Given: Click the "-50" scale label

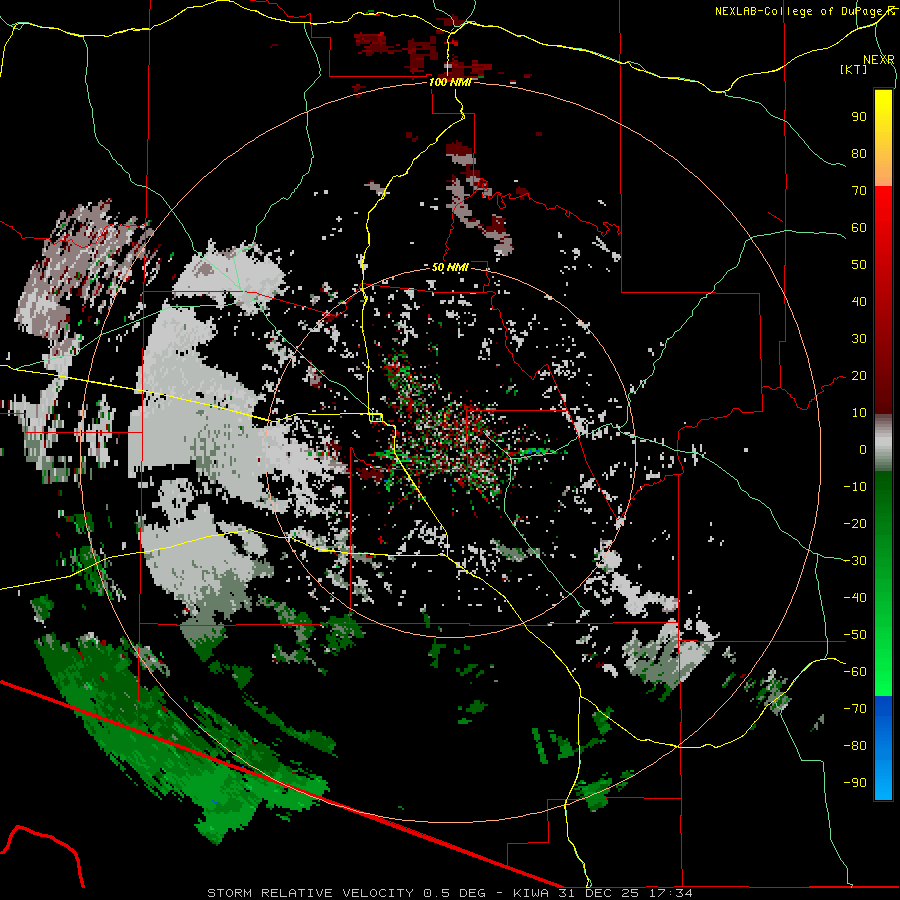Looking at the screenshot, I should coord(855,635).
